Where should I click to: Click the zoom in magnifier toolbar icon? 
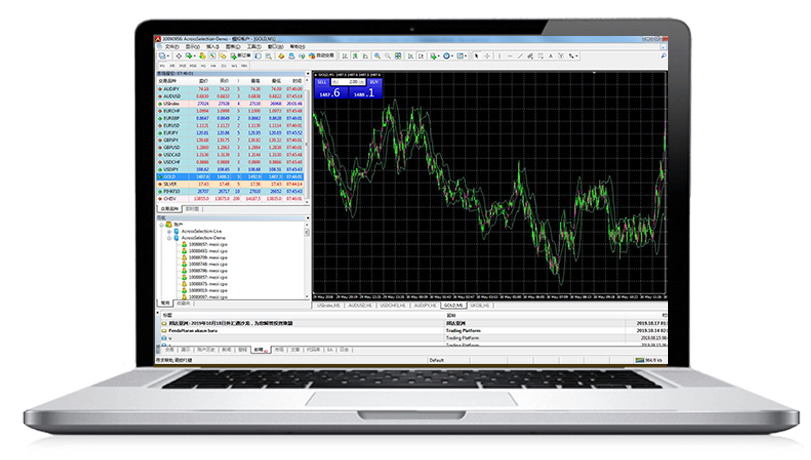coord(377,56)
